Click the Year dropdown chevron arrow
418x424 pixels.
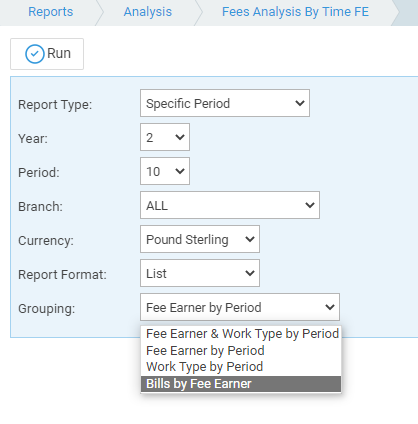point(180,137)
